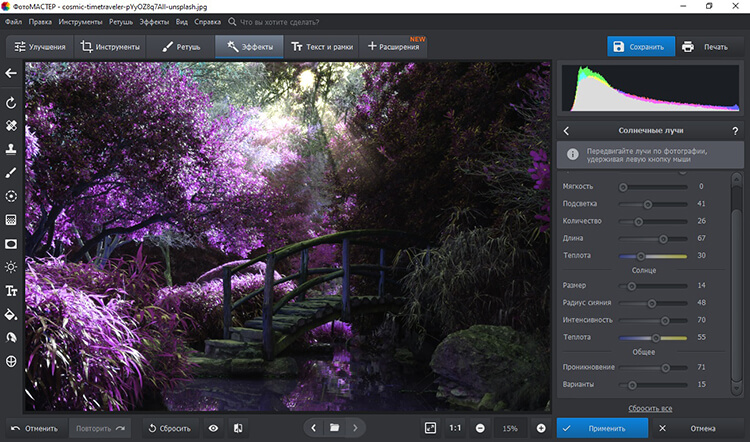Set zoom to 1:1 actual size
The width and height of the screenshot is (750, 442).
455,428
